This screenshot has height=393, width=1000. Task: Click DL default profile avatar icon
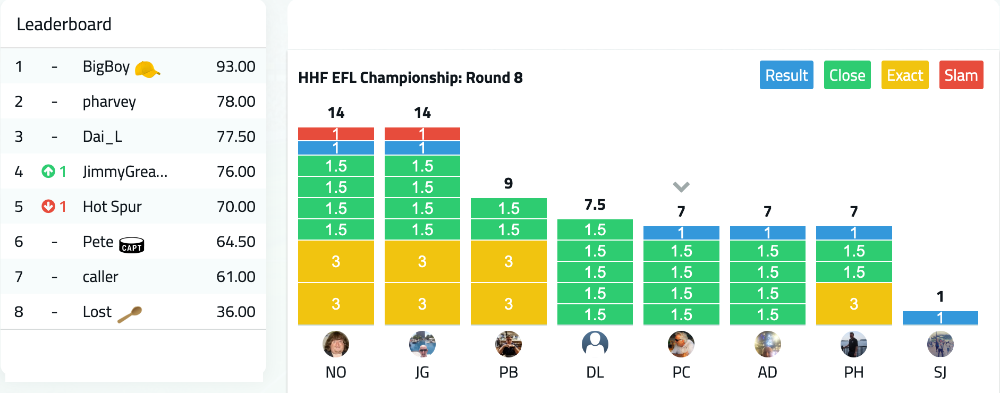(595, 345)
